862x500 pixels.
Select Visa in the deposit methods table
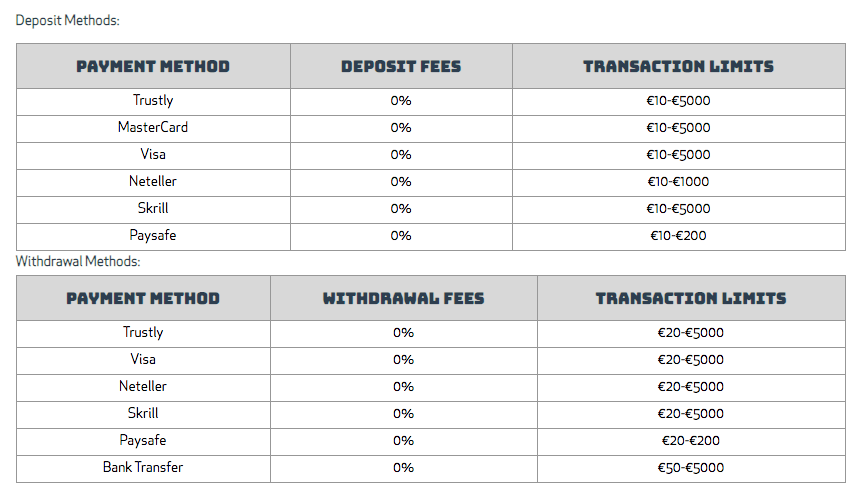click(x=153, y=154)
